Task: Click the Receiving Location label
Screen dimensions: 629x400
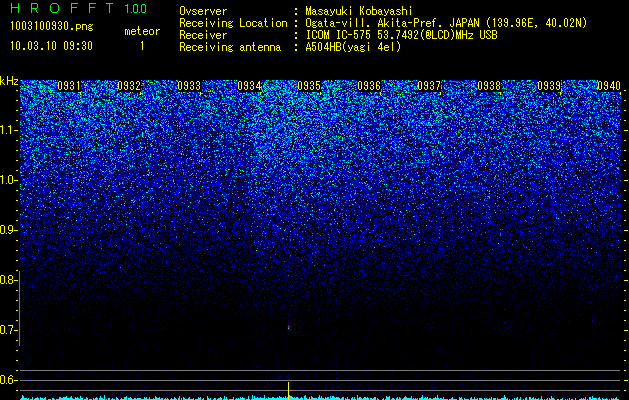Action: [233, 23]
